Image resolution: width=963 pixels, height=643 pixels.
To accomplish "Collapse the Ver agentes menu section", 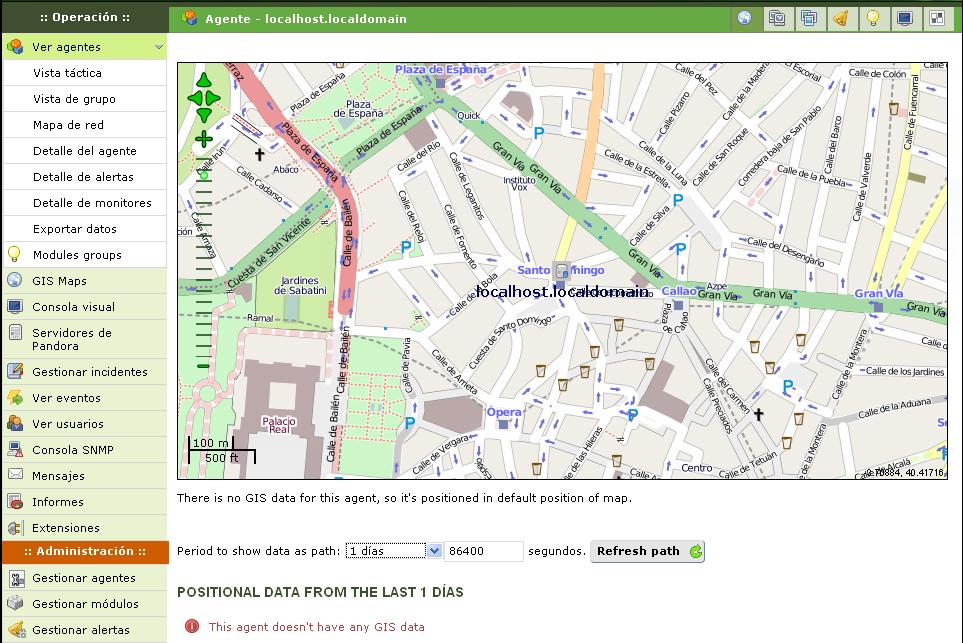I will [x=84, y=47].
